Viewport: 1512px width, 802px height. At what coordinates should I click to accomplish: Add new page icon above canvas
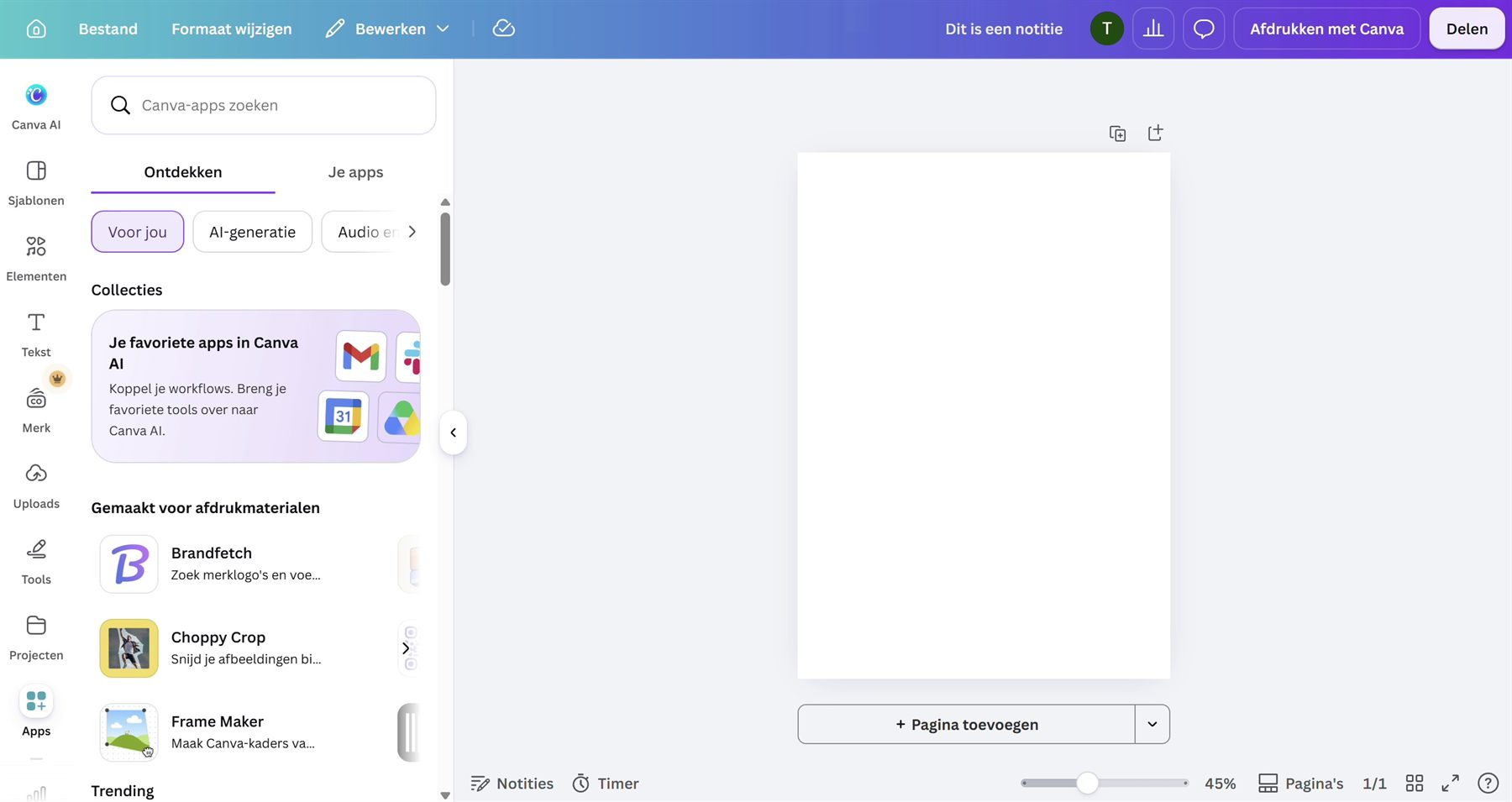[x=1155, y=134]
